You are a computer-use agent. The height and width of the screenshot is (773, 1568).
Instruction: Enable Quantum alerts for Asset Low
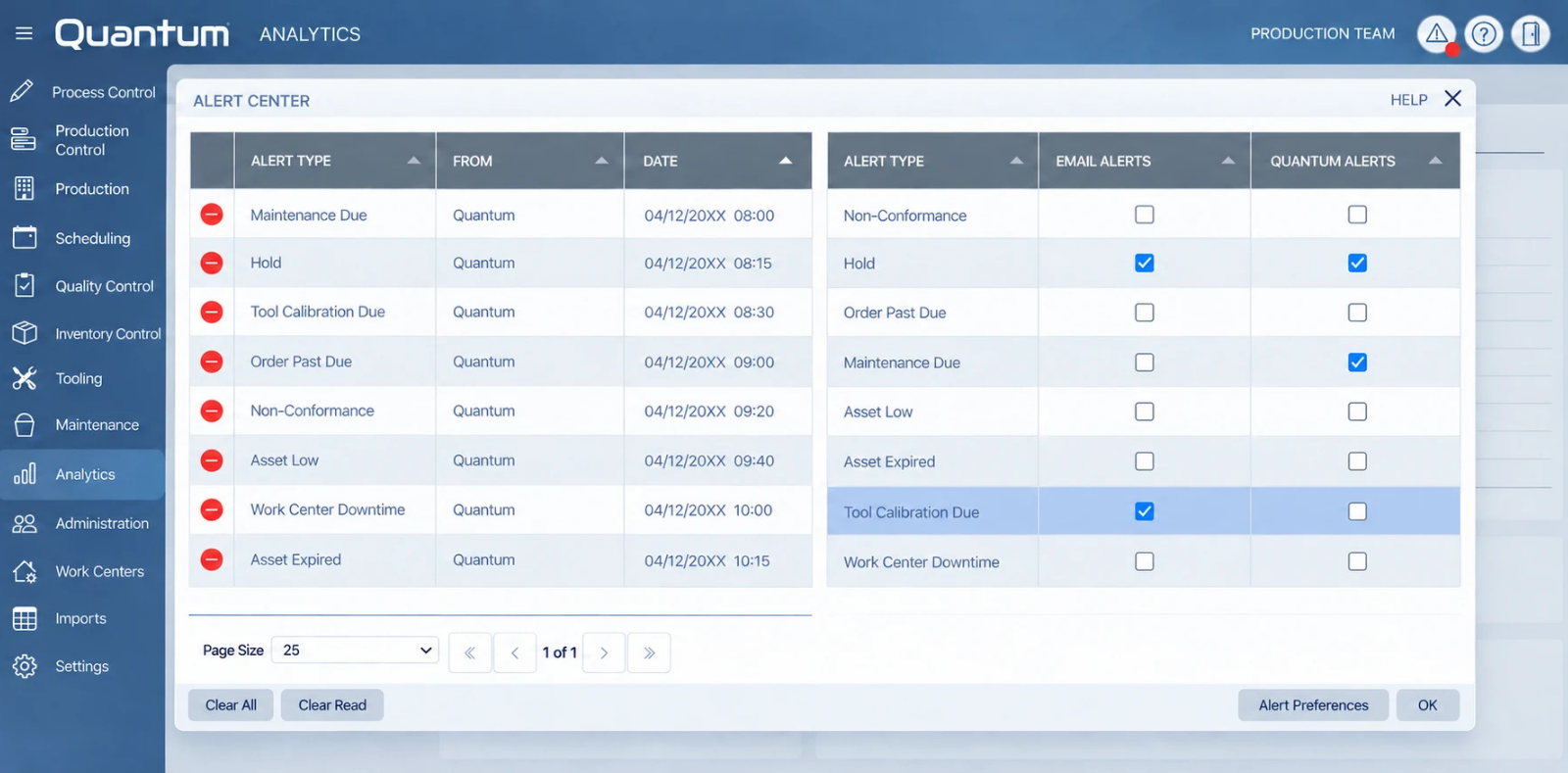point(1357,411)
